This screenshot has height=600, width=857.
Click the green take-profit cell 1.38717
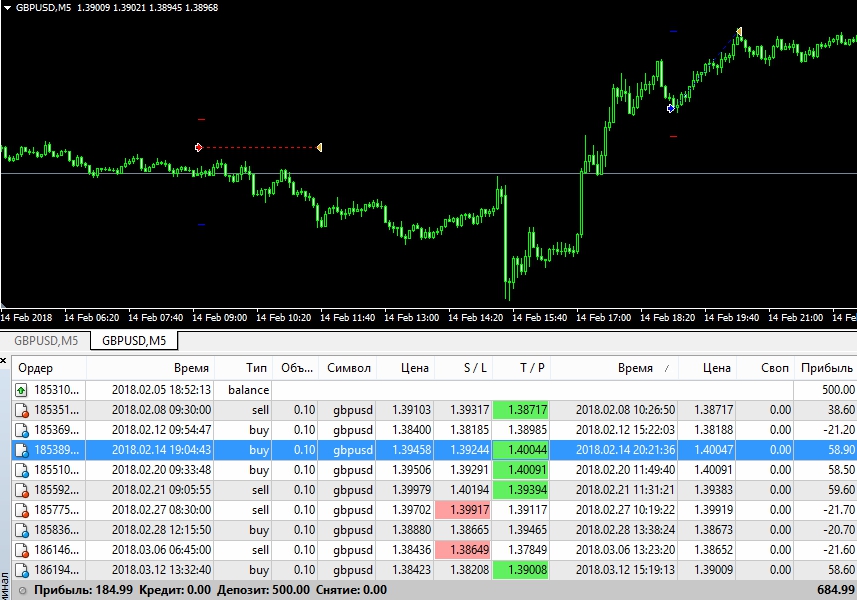coord(521,410)
